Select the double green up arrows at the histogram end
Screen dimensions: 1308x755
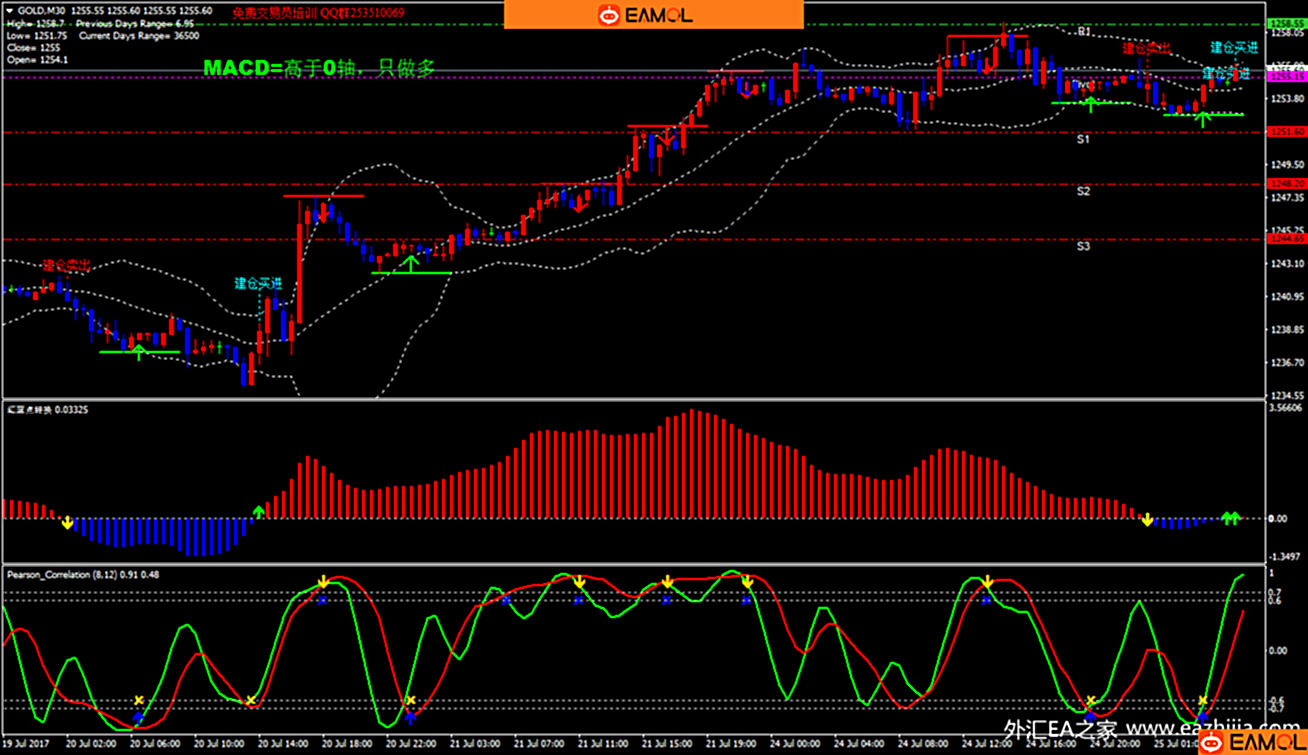click(x=1231, y=518)
